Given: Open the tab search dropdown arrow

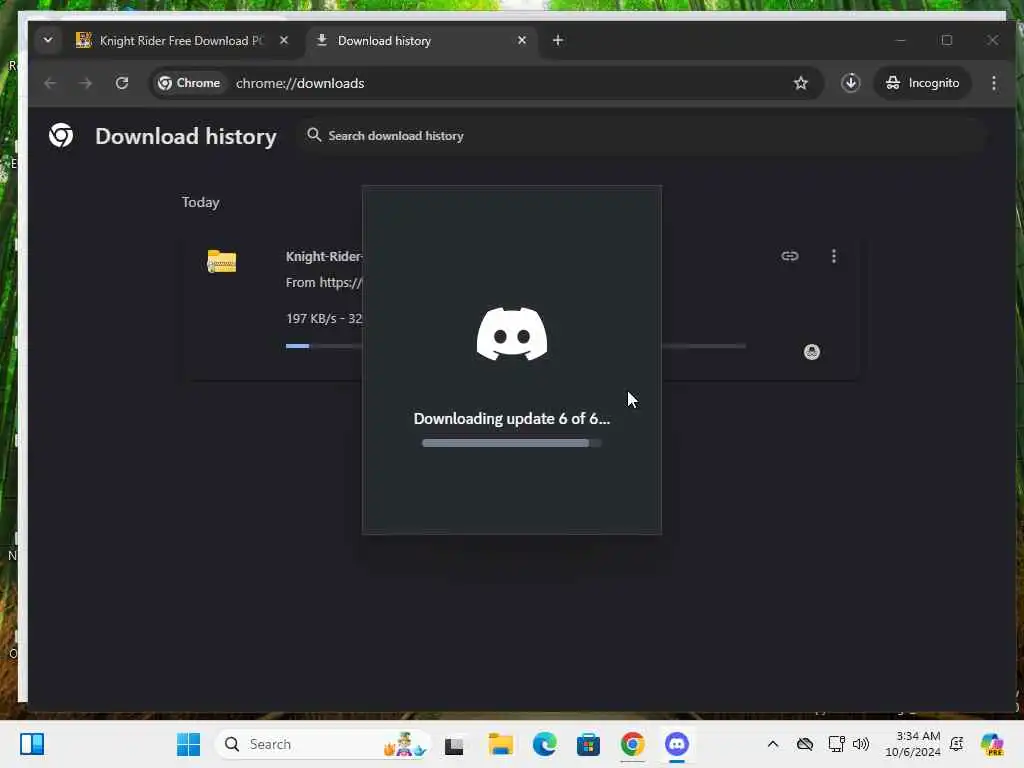Looking at the screenshot, I should (48, 40).
